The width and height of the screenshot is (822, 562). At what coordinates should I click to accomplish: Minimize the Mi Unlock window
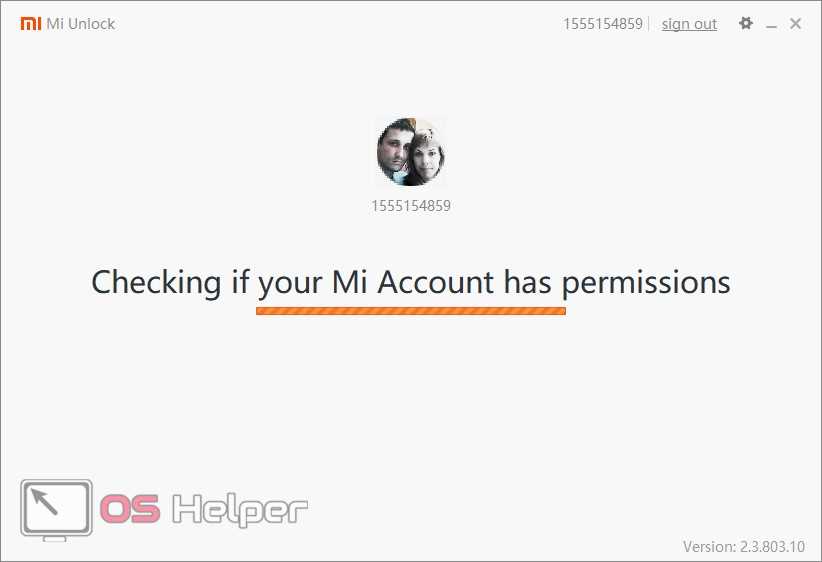coord(771,24)
